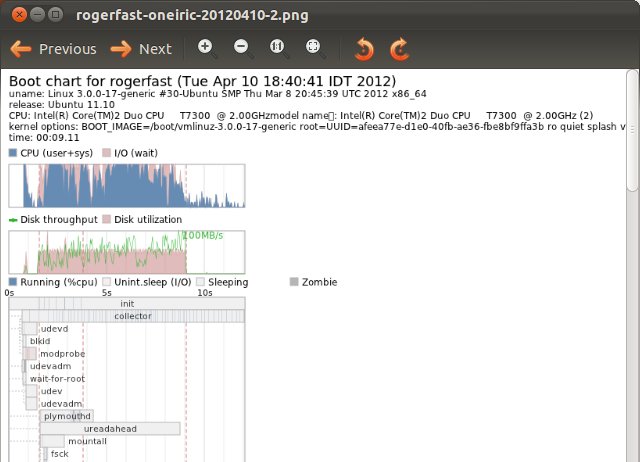Click the vertical scrollbar handle
Image resolution: width=640 pixels, height=462 pixels.
(x=632, y=131)
